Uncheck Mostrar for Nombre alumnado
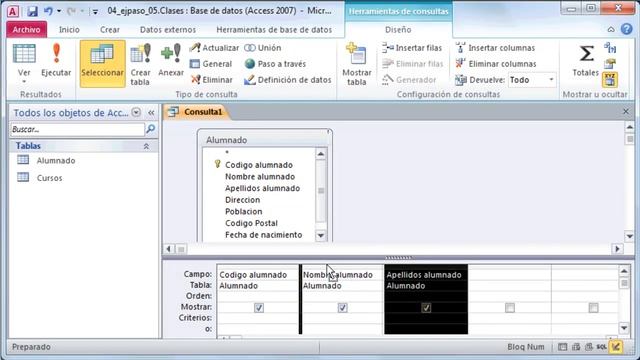This screenshot has width=640, height=360. (342, 308)
